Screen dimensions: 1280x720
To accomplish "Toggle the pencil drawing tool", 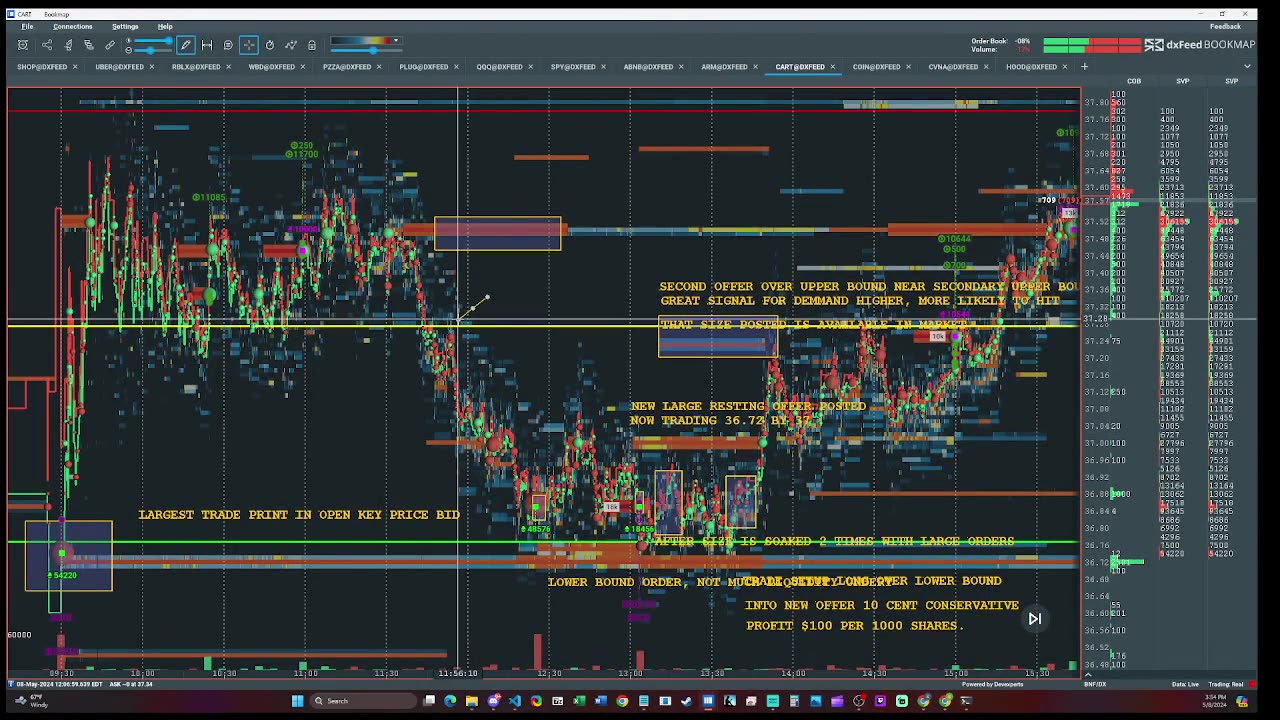I will point(186,45).
